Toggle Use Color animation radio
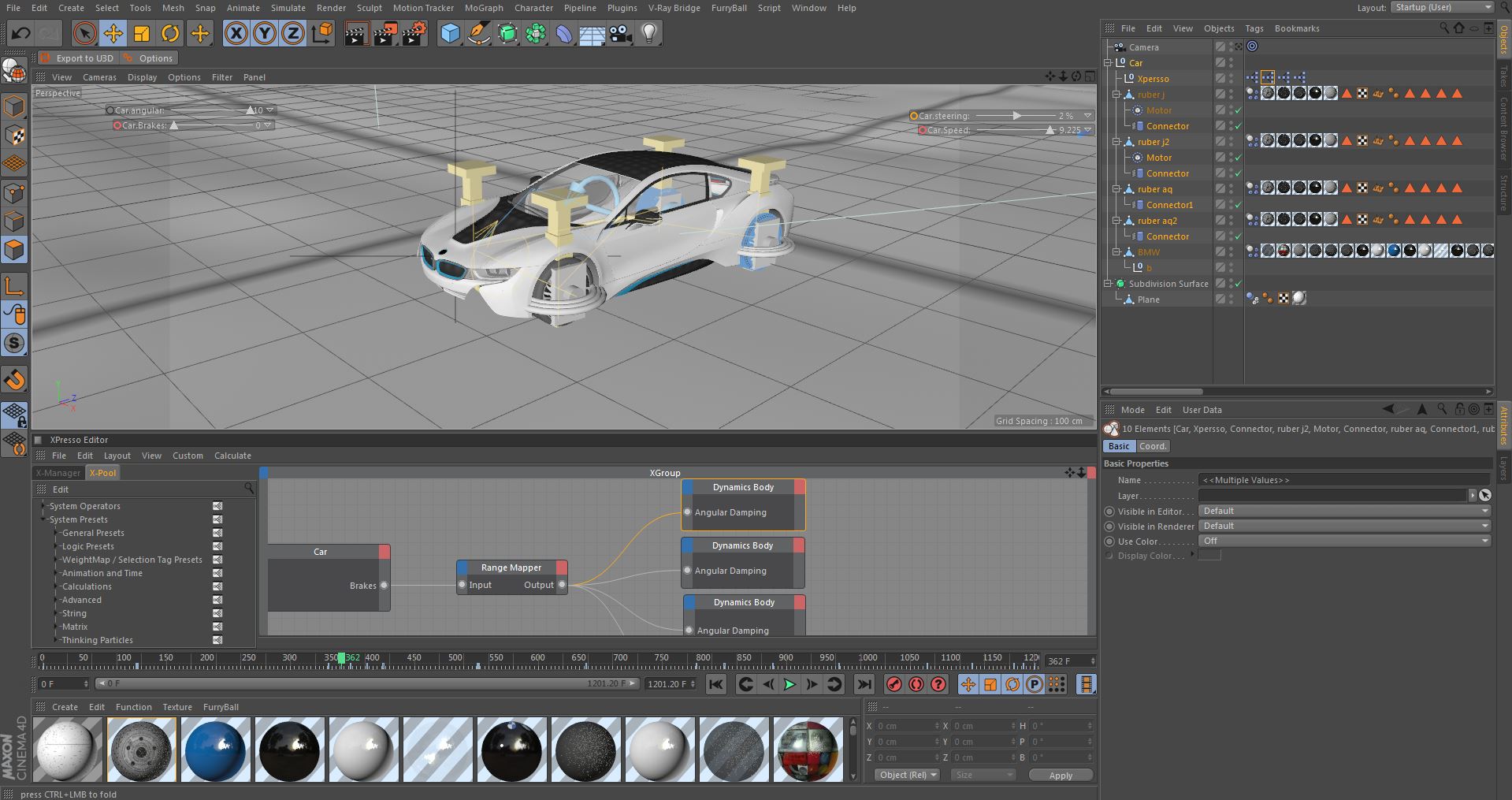 1109,541
